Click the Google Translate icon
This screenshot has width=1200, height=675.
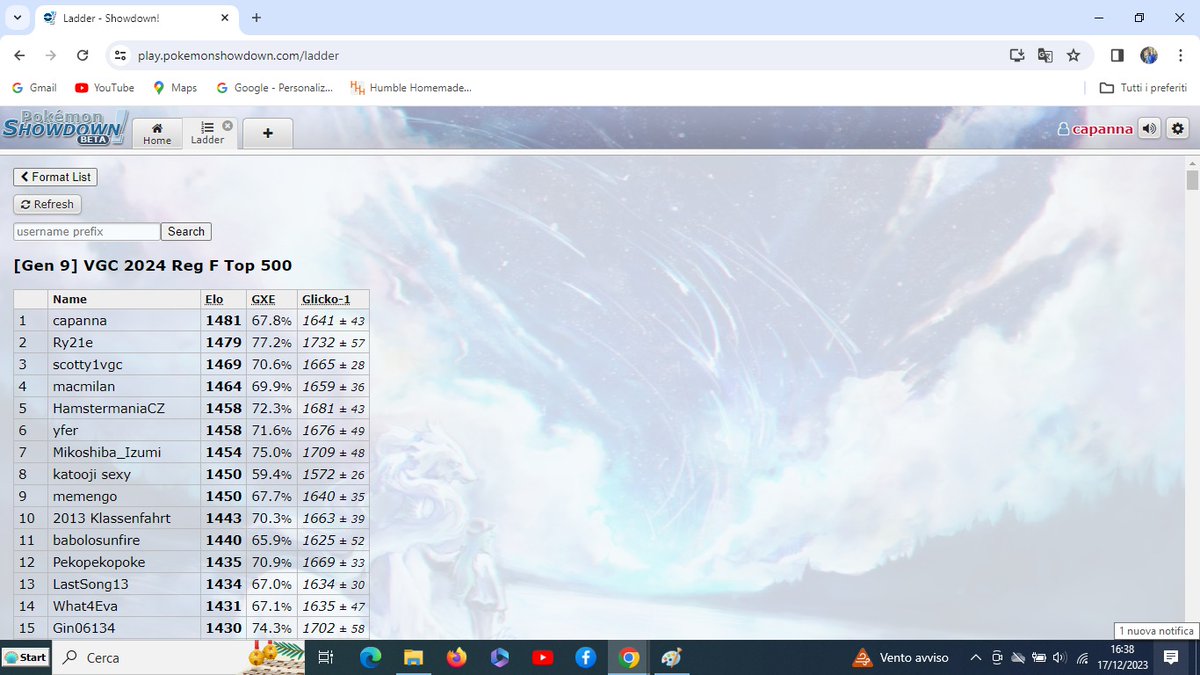[x=1045, y=56]
